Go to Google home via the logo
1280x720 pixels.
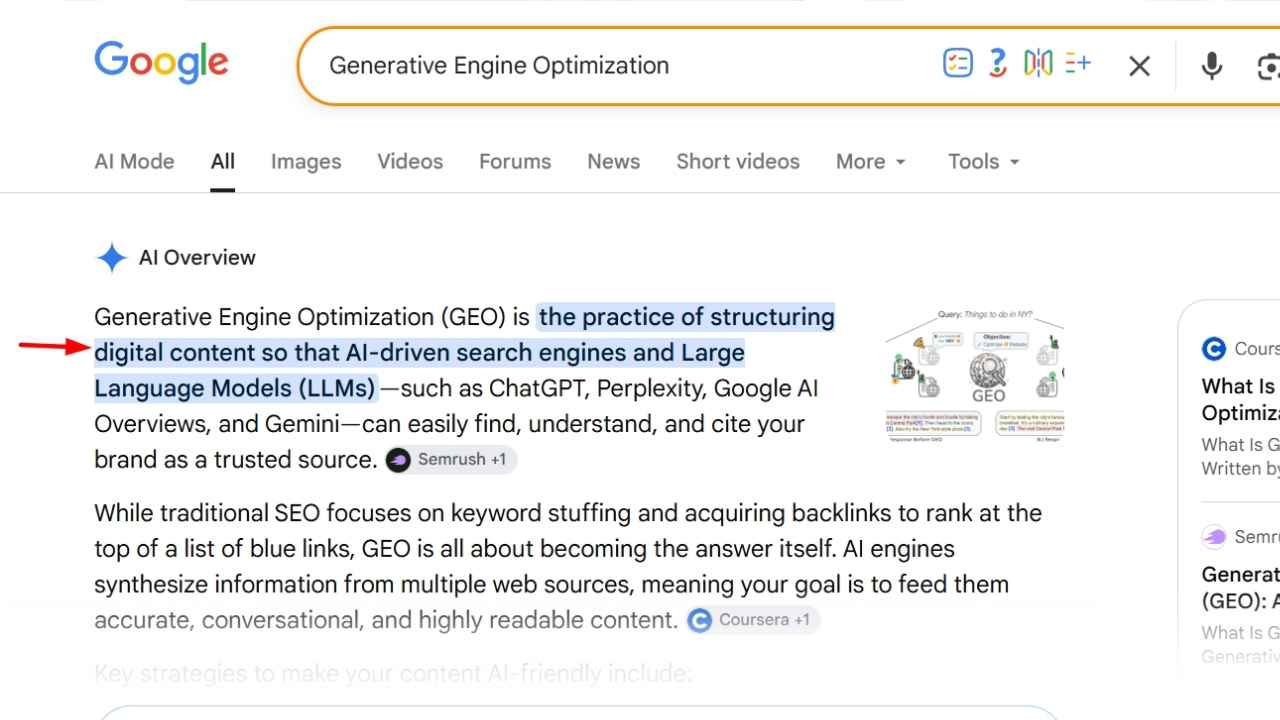[161, 62]
